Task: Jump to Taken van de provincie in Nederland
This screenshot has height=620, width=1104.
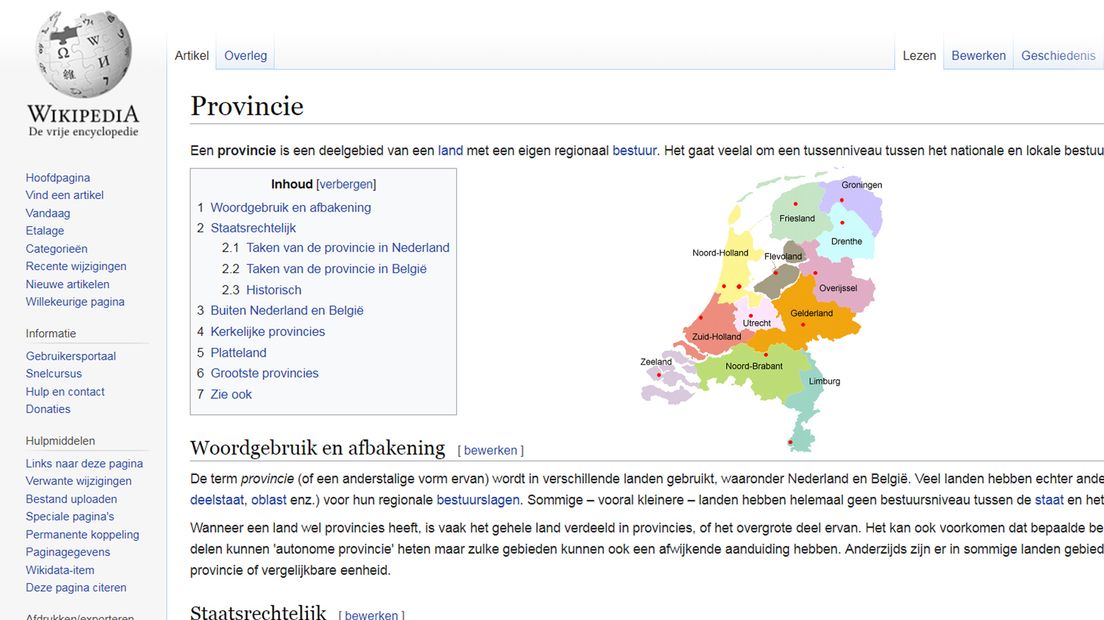Action: click(348, 248)
